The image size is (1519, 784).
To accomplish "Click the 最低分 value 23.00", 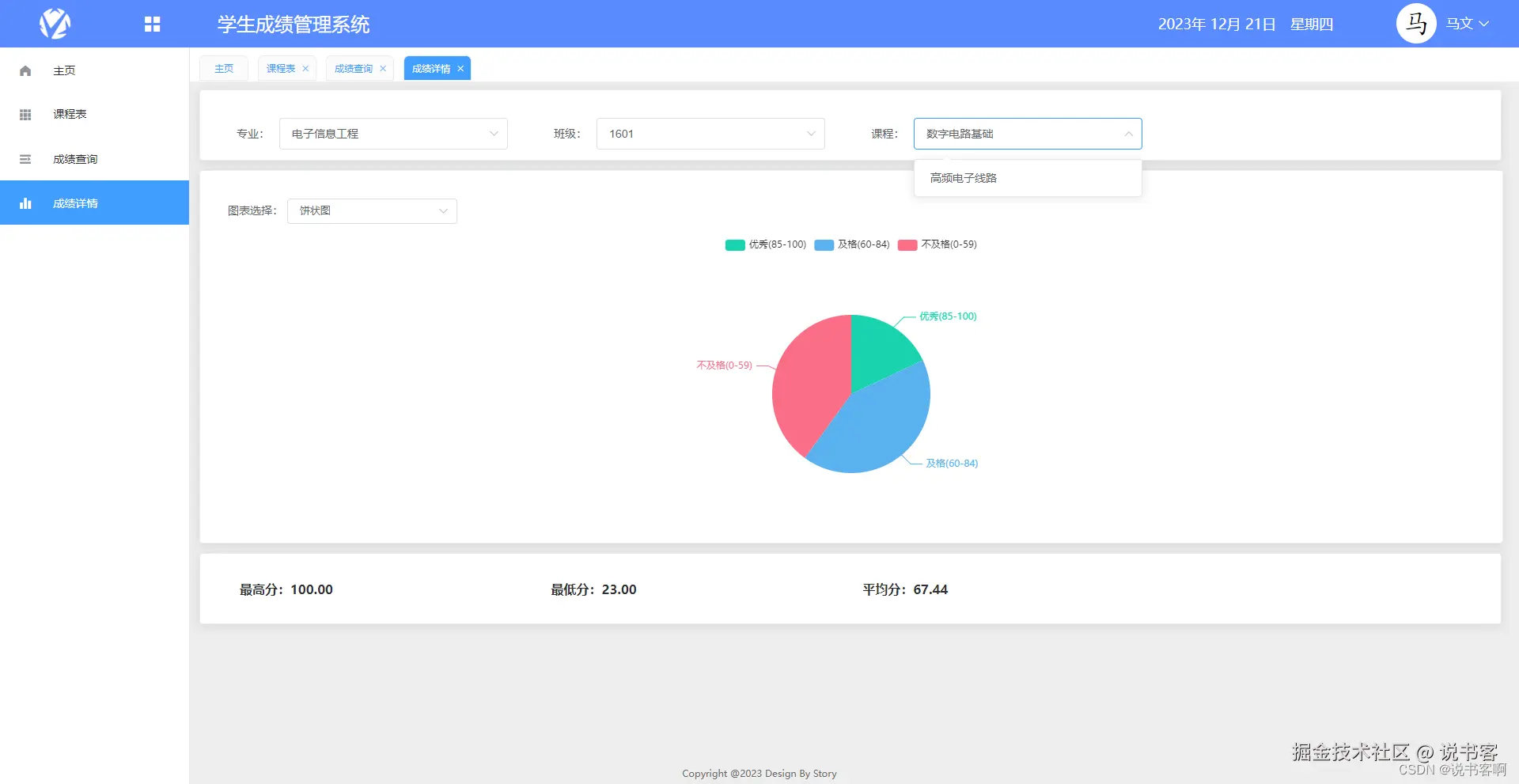I will [x=619, y=589].
